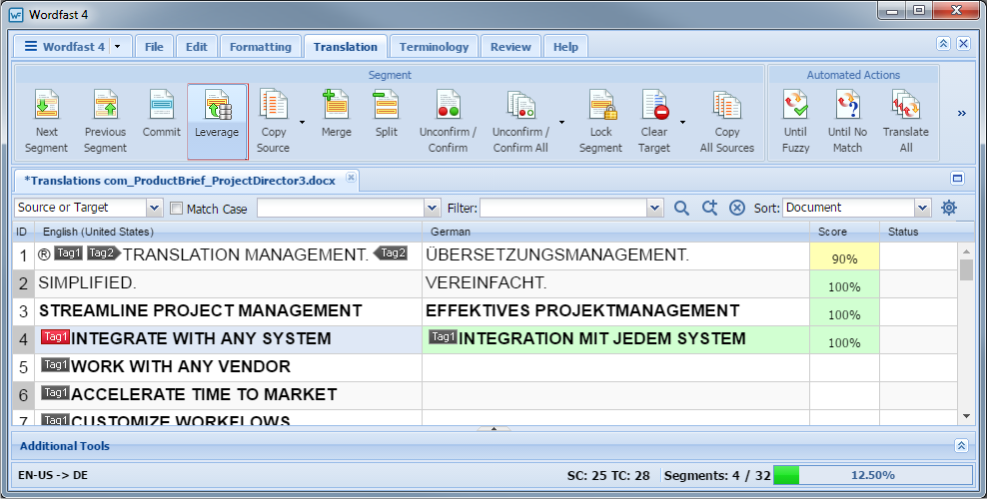Image resolution: width=987 pixels, height=499 pixels.
Task: Expand Clear Target dropdown arrow
Action: click(682, 122)
